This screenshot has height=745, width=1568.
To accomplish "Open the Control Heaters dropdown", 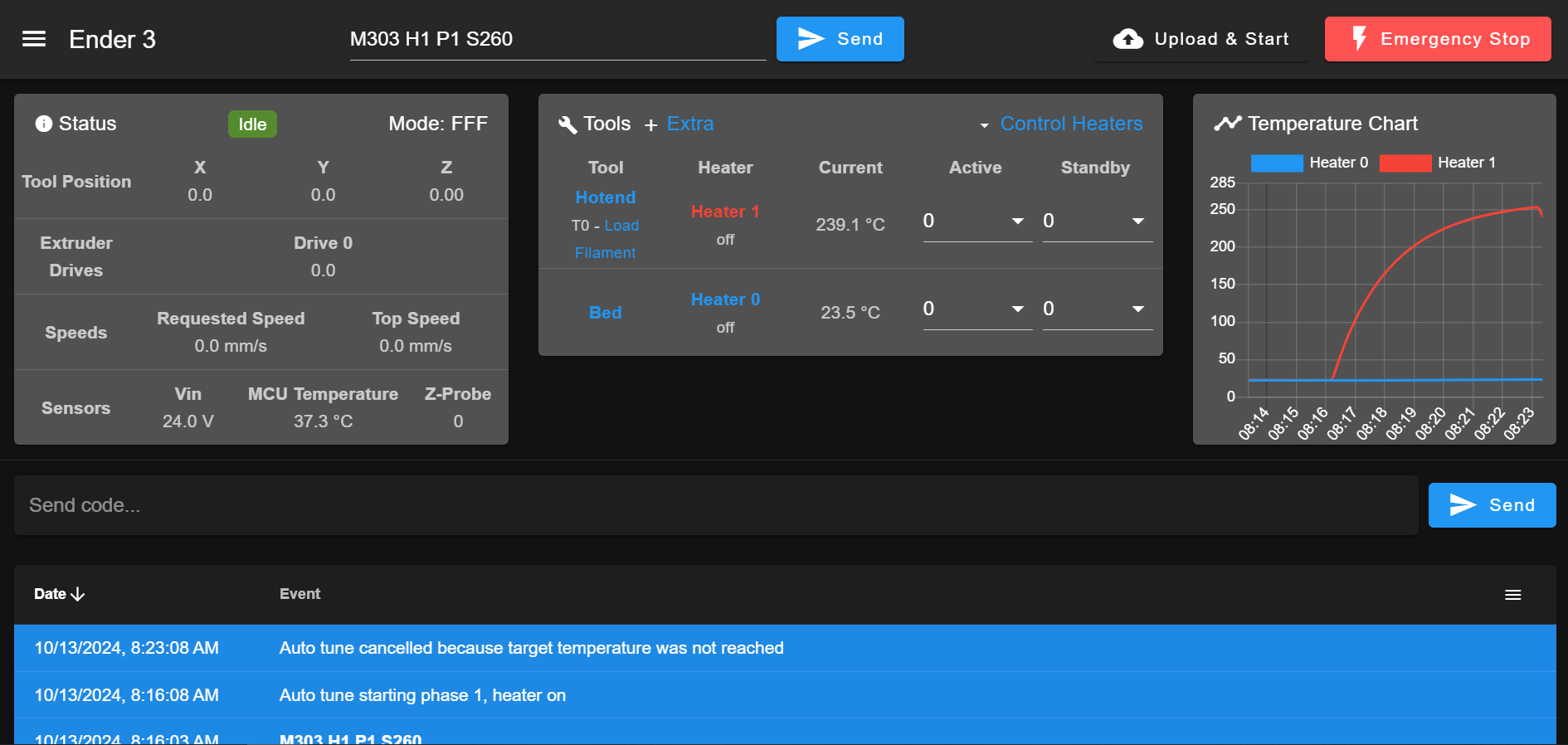I will coord(1061,124).
